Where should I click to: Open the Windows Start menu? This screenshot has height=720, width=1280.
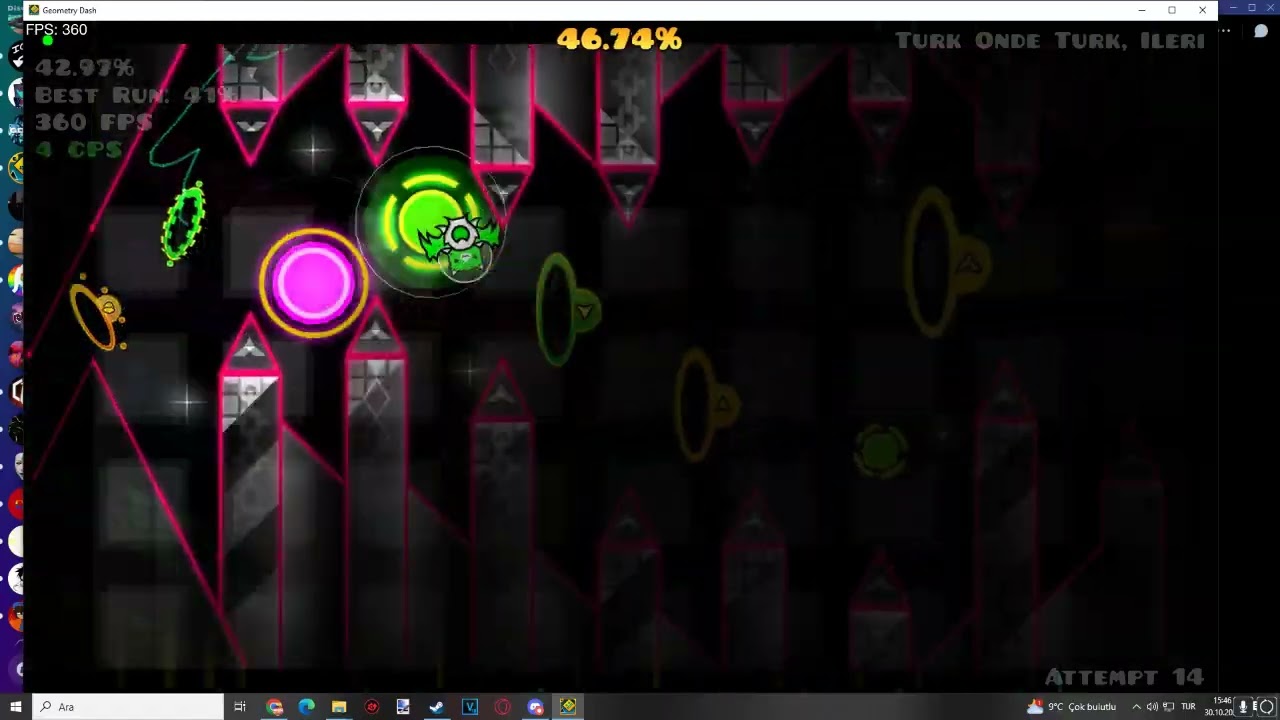(x=15, y=707)
